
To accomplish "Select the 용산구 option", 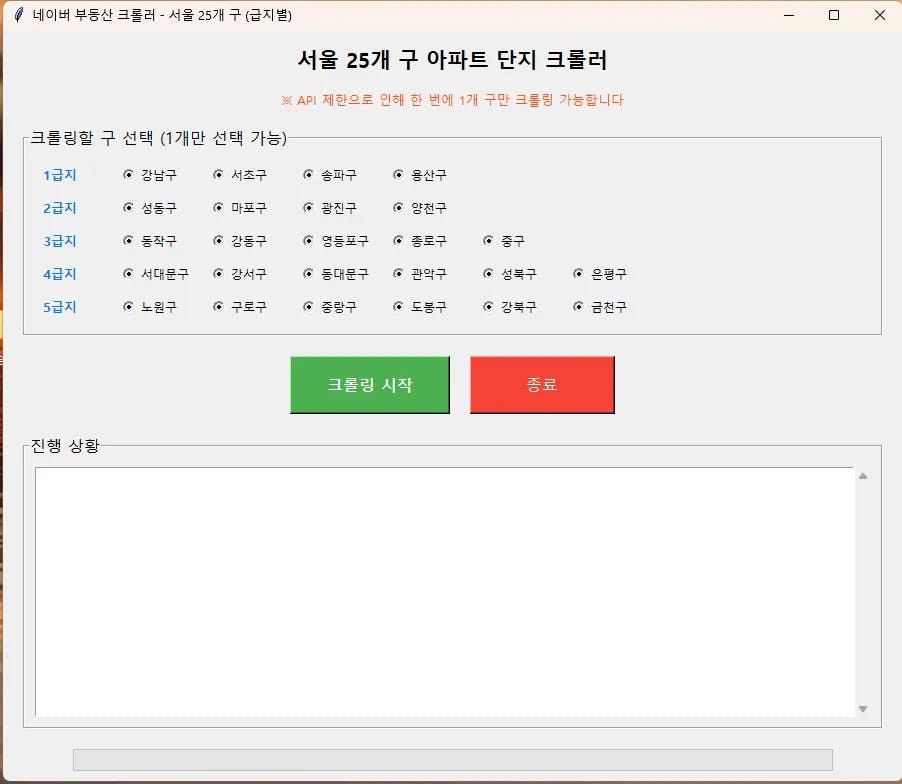I will click(396, 174).
